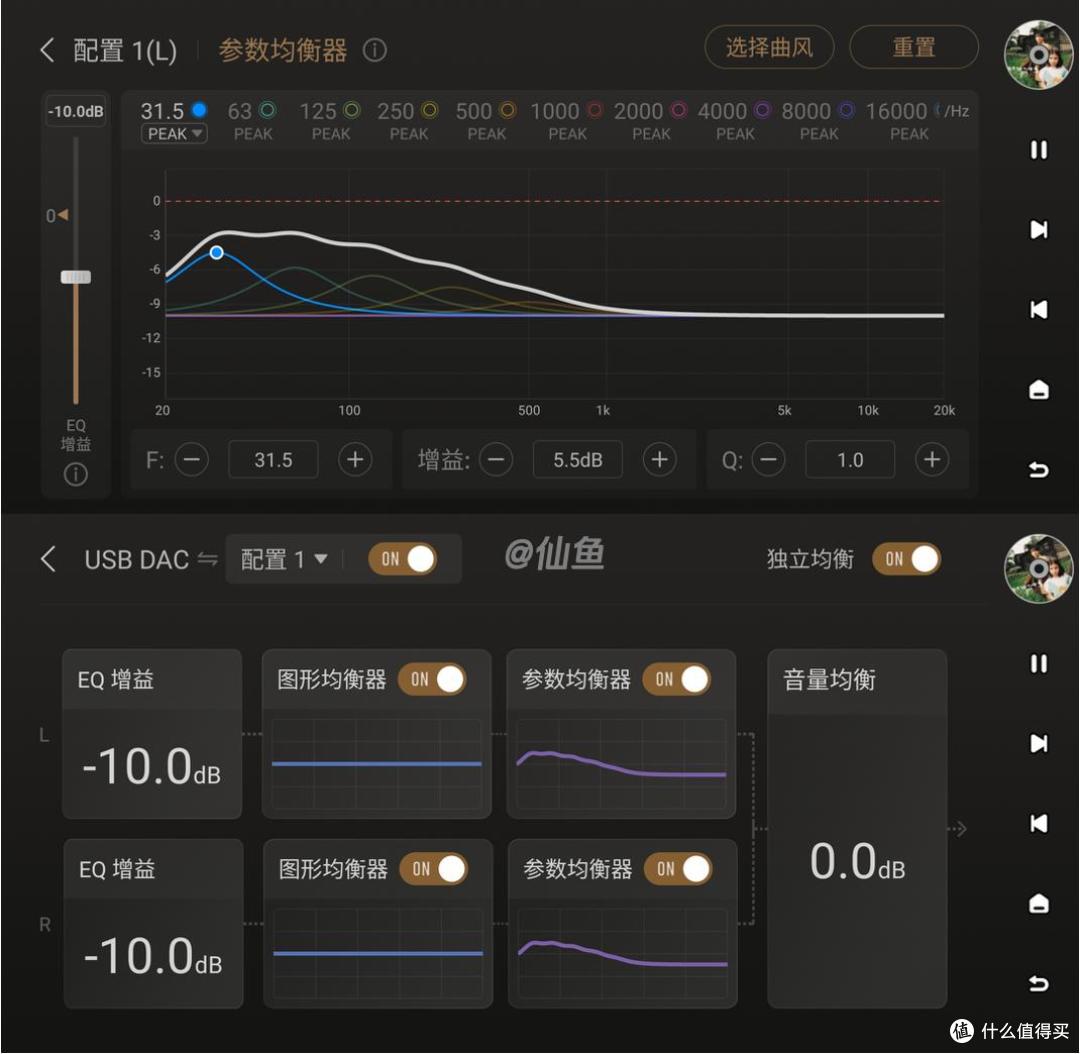Toggle the 独立均衡 switch
The image size is (1080, 1054).
906,559
